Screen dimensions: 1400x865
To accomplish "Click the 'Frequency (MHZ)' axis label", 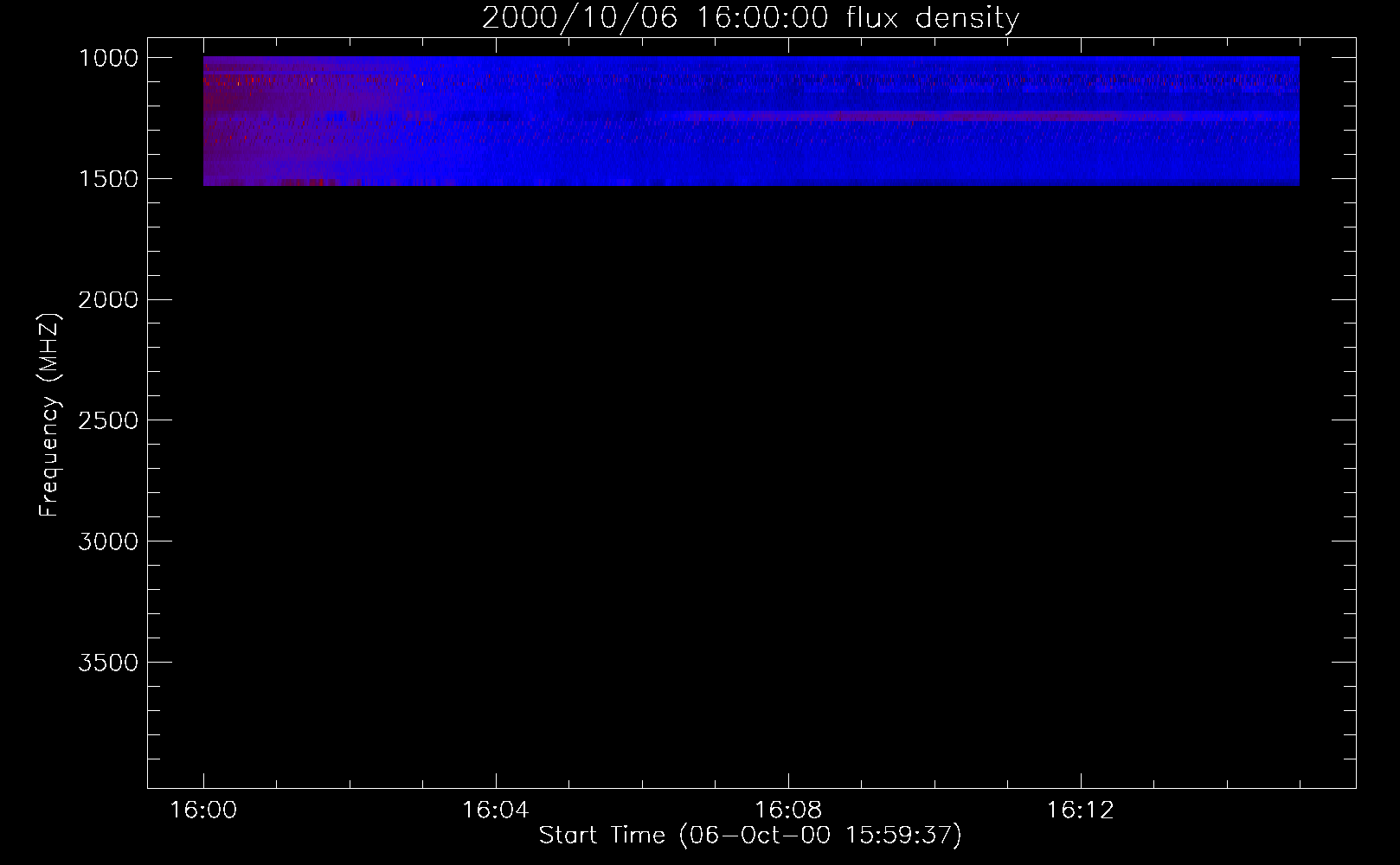I will coord(50,415).
